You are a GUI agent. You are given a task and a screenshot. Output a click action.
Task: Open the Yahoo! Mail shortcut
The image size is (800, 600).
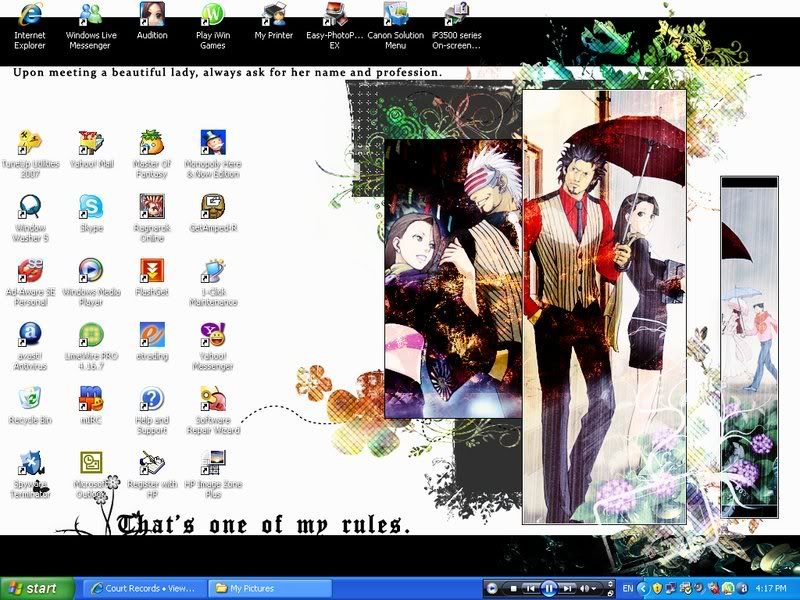(x=91, y=150)
